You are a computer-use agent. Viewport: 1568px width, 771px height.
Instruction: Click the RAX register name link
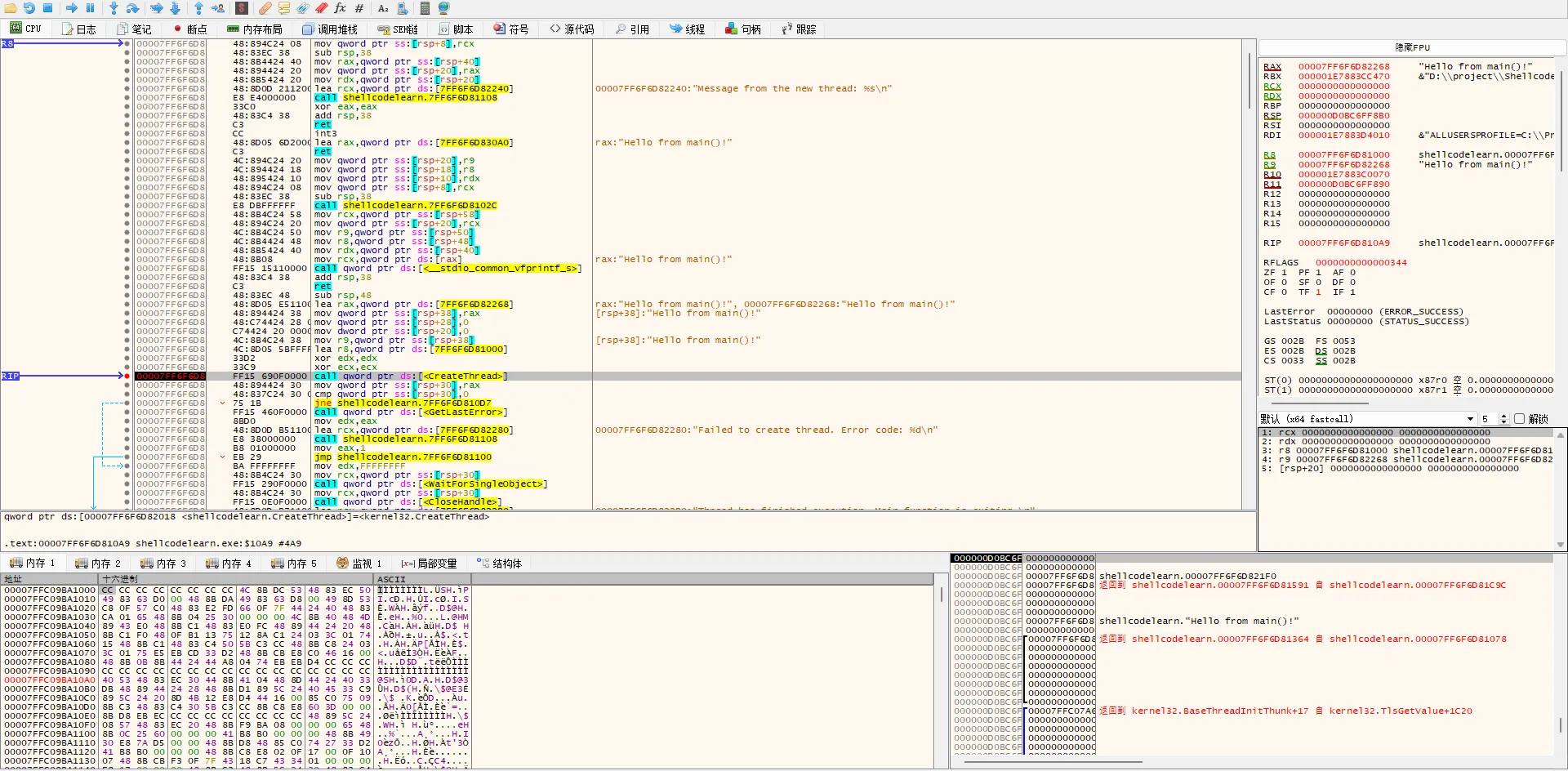1272,67
